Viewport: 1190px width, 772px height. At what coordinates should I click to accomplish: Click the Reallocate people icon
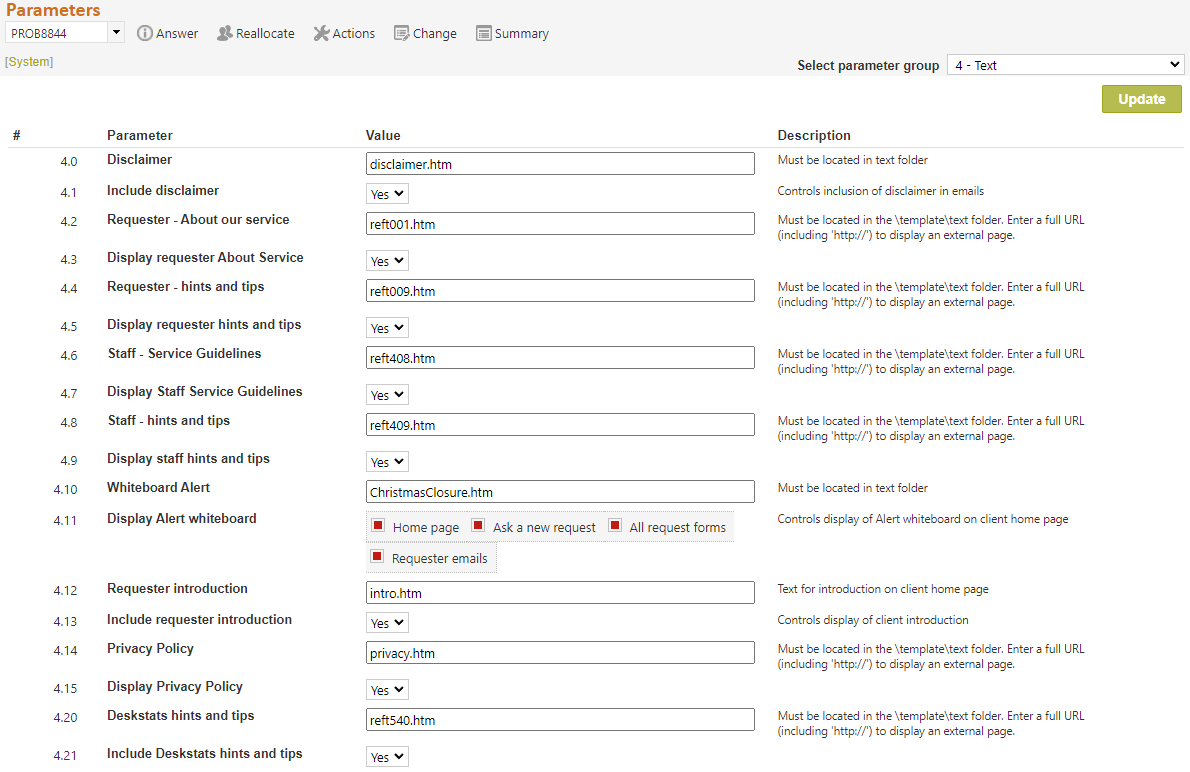point(225,33)
